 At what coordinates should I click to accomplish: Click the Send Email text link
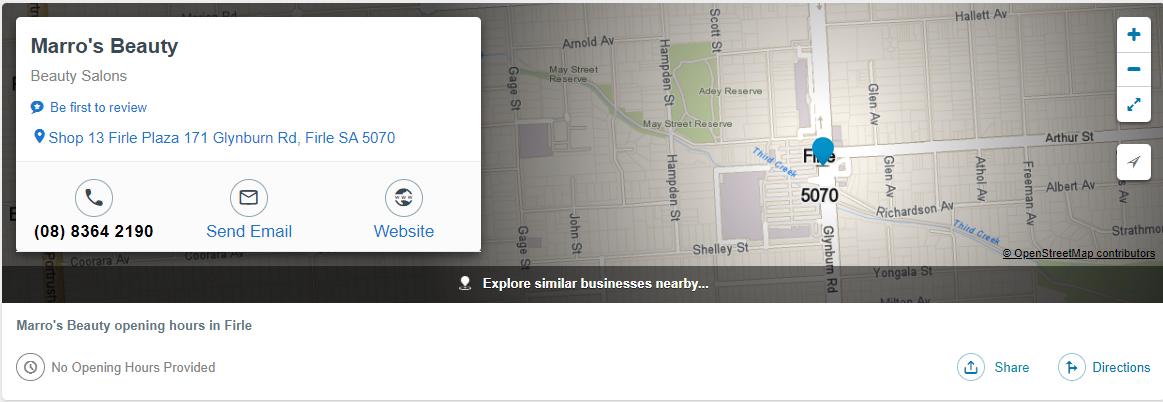coord(249,231)
